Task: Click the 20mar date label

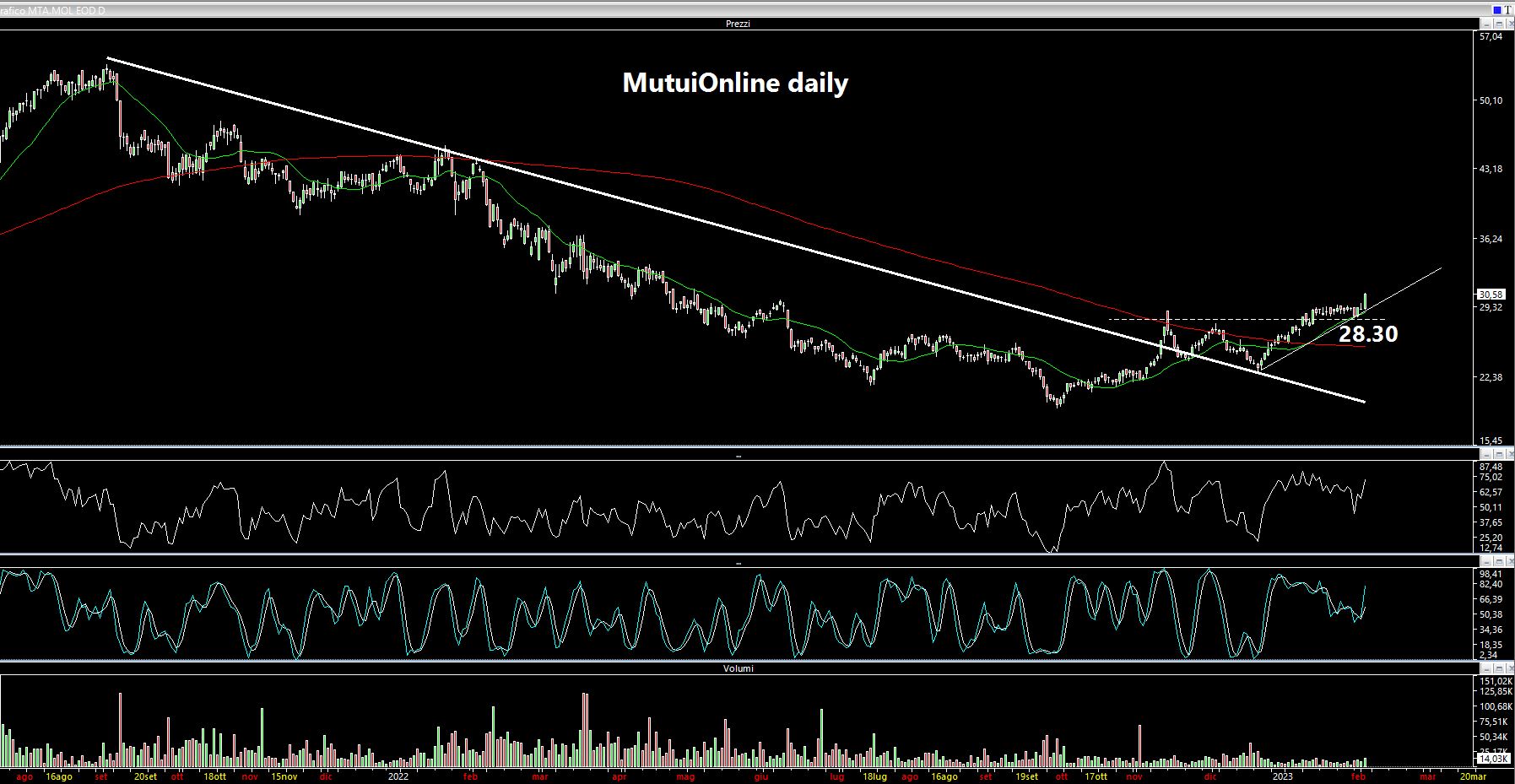Action: click(x=1473, y=776)
